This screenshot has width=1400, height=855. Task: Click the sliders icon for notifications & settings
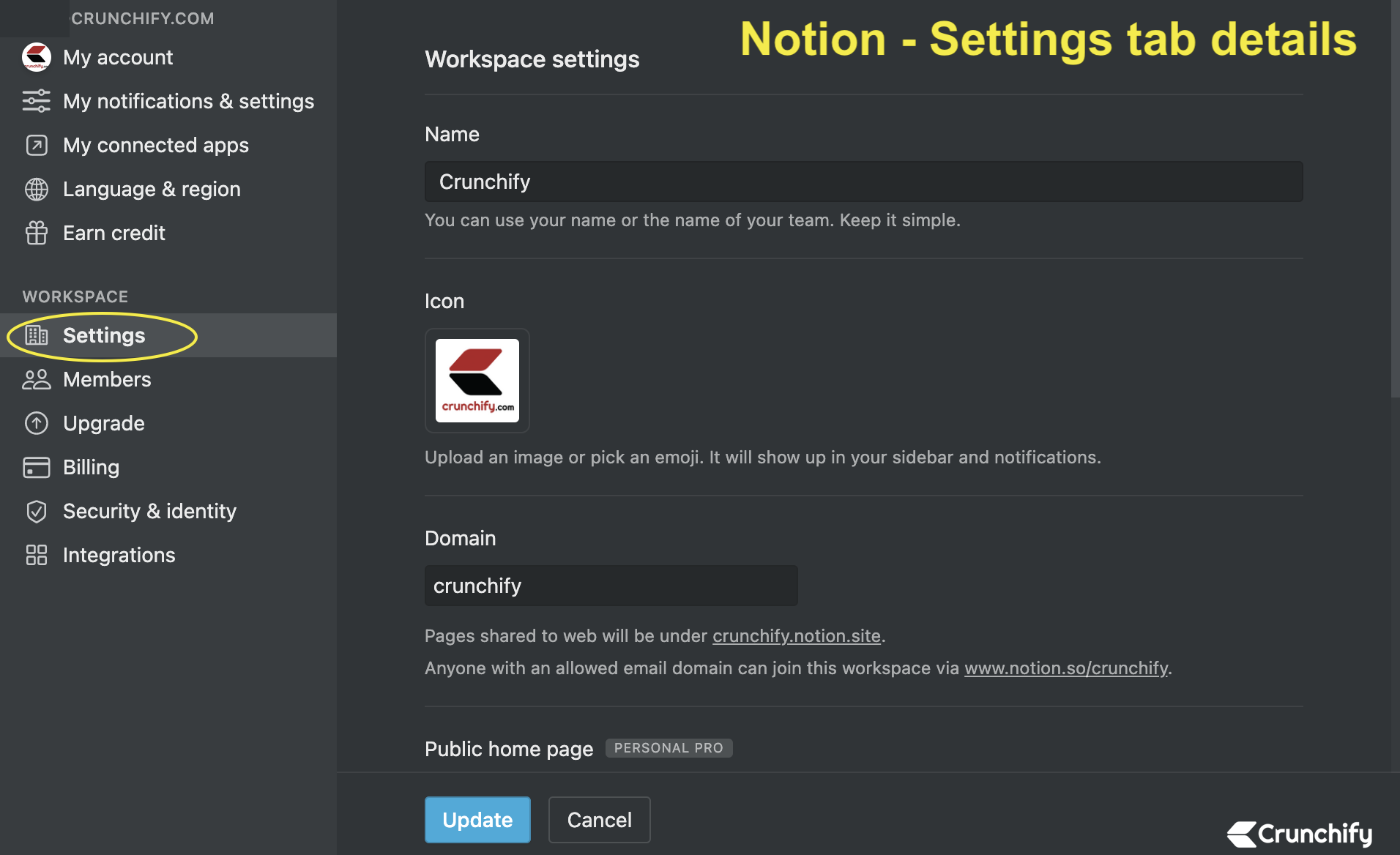tap(37, 101)
